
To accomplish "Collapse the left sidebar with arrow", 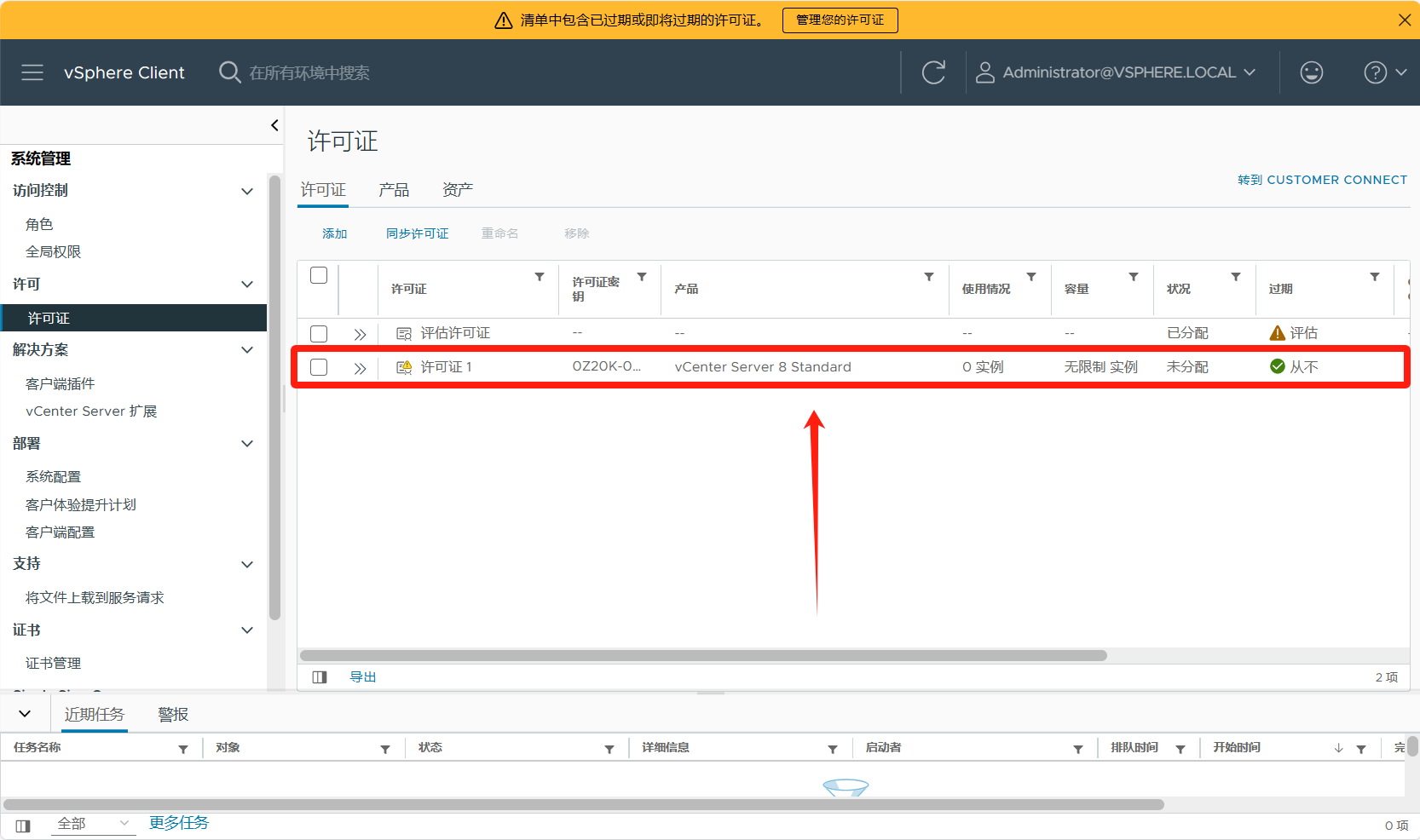I will click(x=274, y=125).
